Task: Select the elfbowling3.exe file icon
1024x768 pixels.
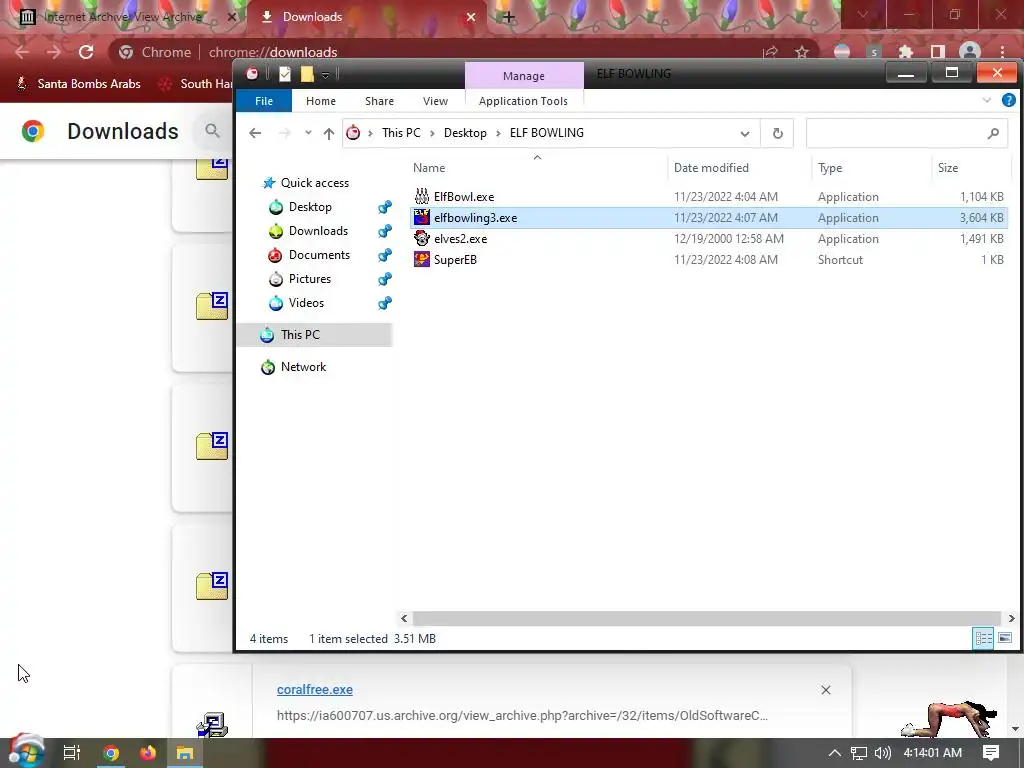Action: click(422, 217)
